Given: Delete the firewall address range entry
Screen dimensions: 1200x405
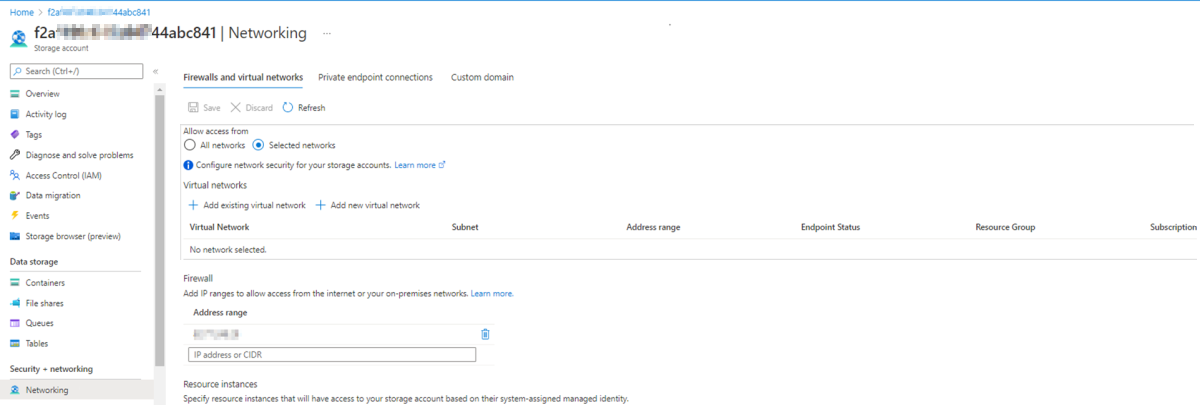Looking at the screenshot, I should click(x=485, y=334).
